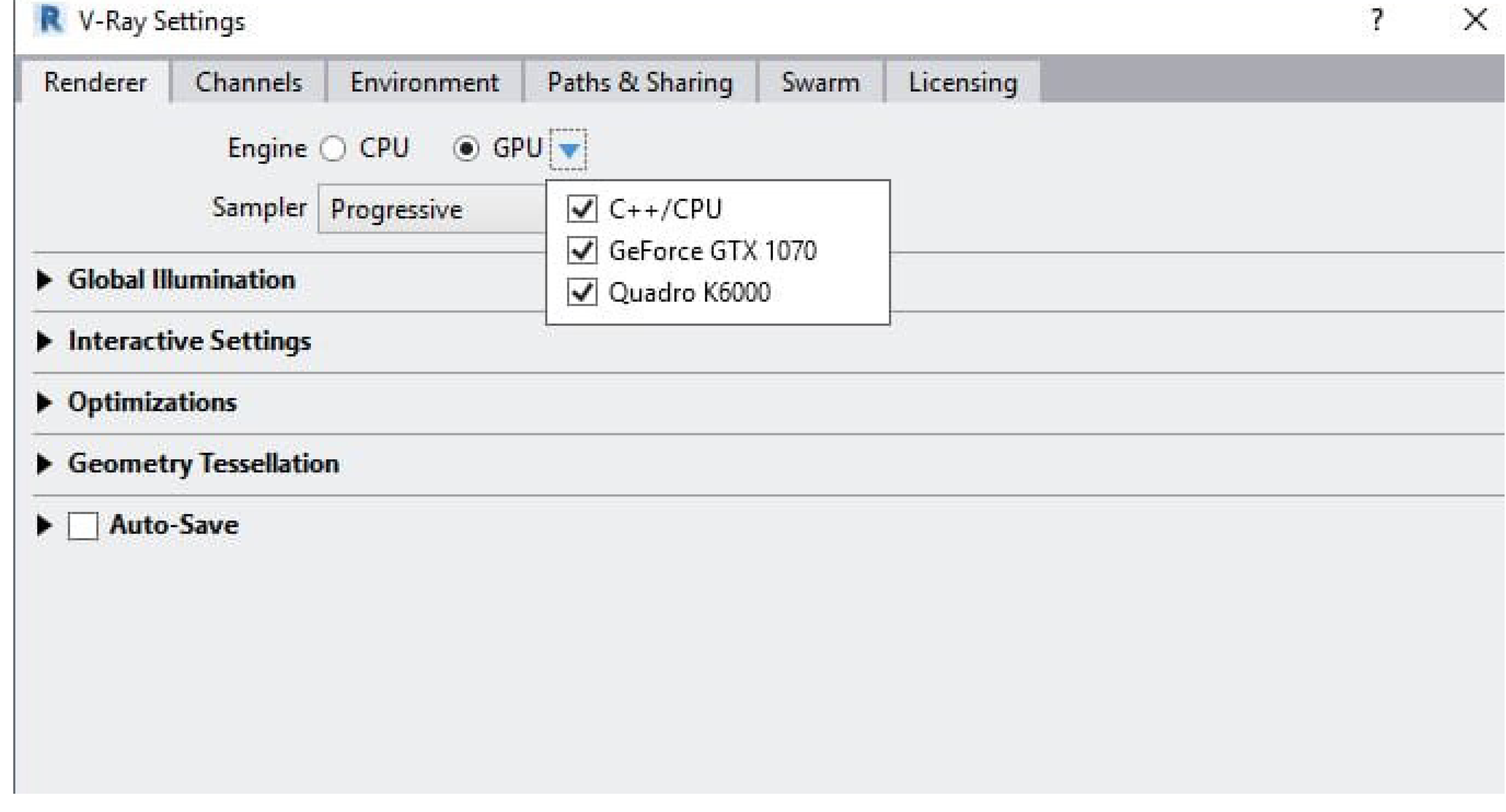Uncheck the C++/CPU device checkbox
1506x812 pixels.
(x=582, y=209)
